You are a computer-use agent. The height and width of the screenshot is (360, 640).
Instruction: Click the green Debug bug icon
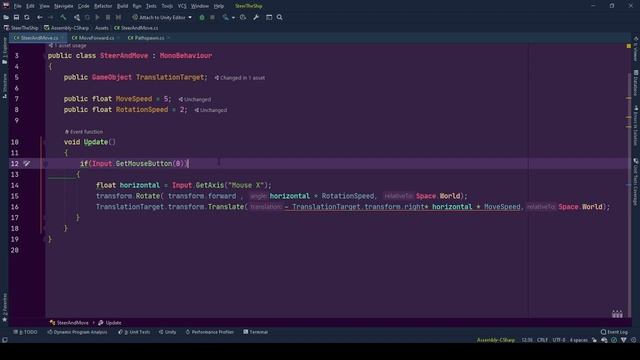202,18
